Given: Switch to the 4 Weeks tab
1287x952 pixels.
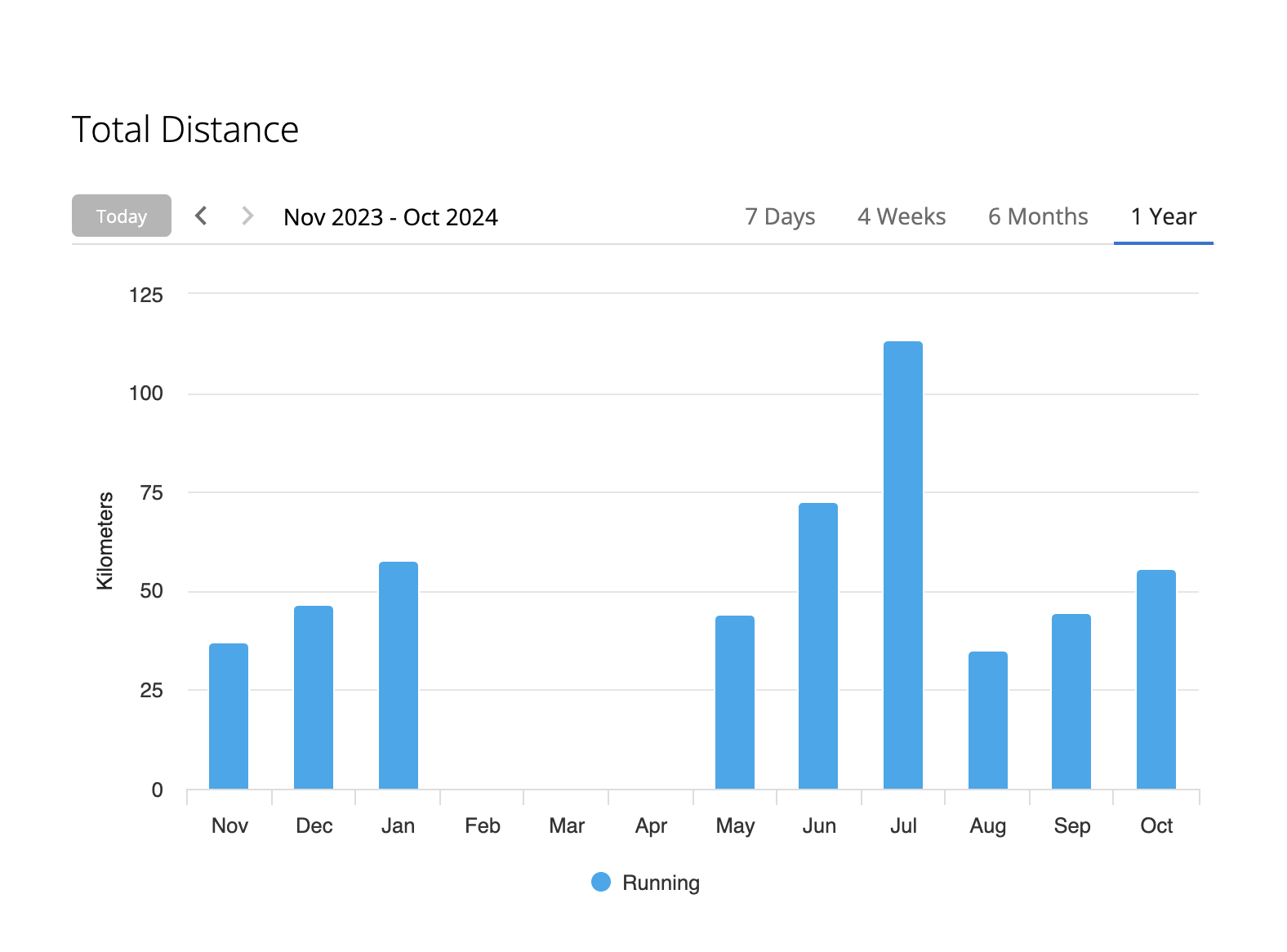Looking at the screenshot, I should (x=901, y=216).
